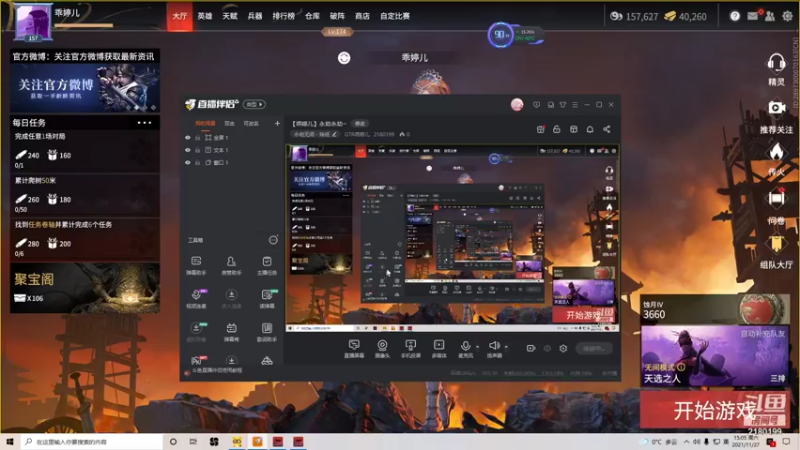Open the 弹幕秀 tool icon
Screen dimensions: 800x450
231,332
